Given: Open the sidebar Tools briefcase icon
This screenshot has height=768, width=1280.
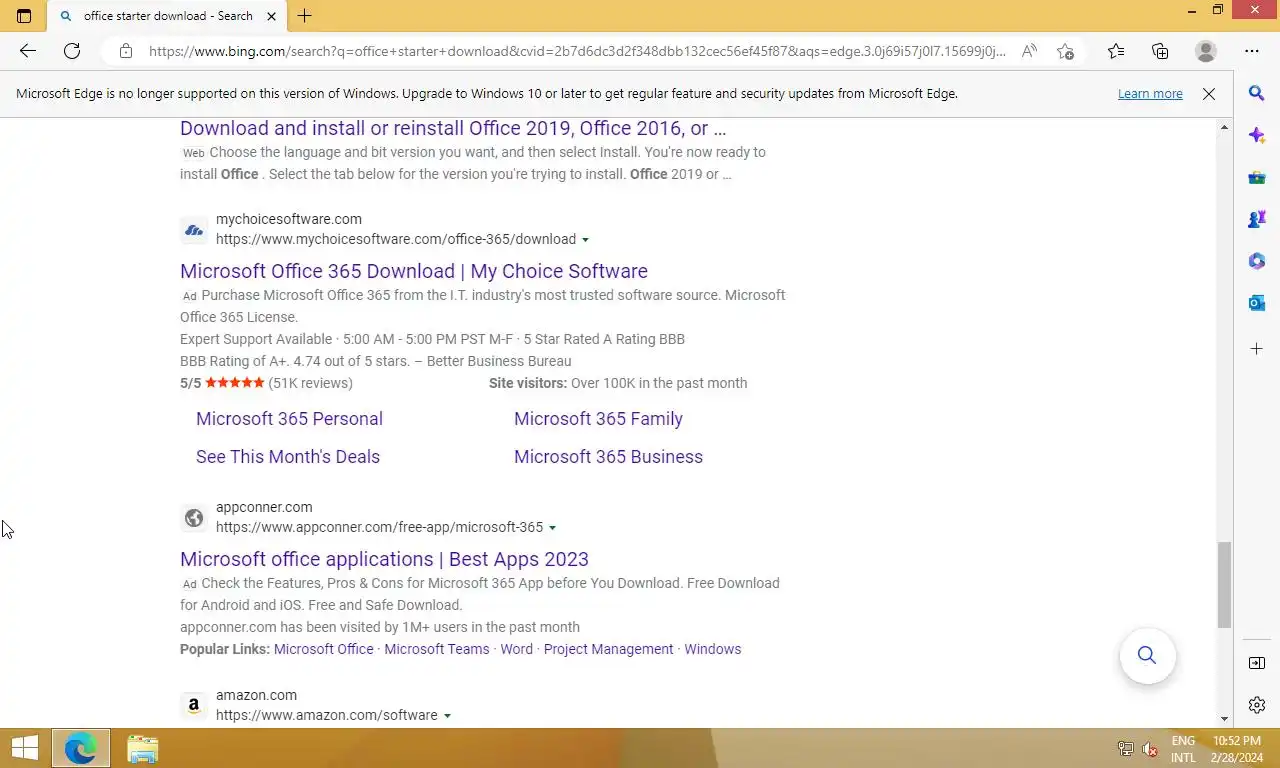Looking at the screenshot, I should click(x=1257, y=177).
